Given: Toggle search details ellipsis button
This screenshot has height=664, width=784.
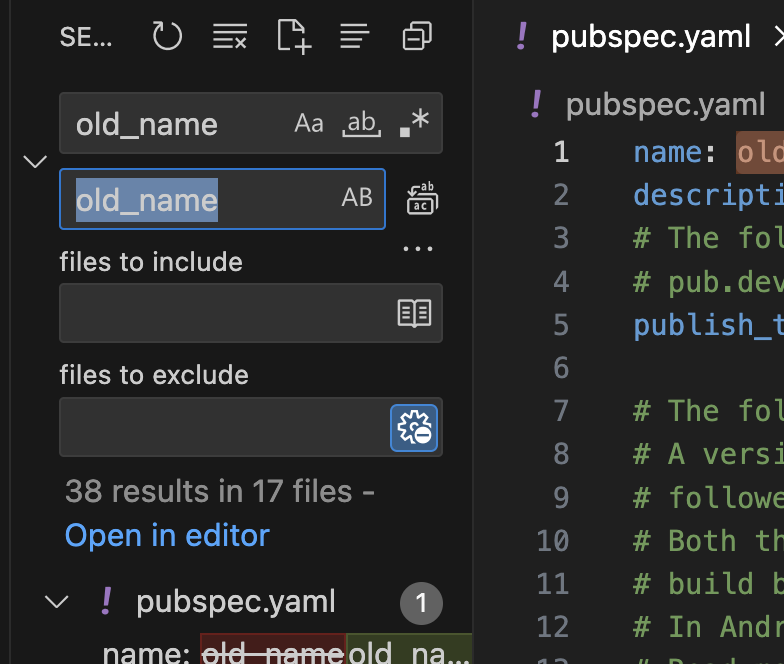Looking at the screenshot, I should click(x=417, y=249).
